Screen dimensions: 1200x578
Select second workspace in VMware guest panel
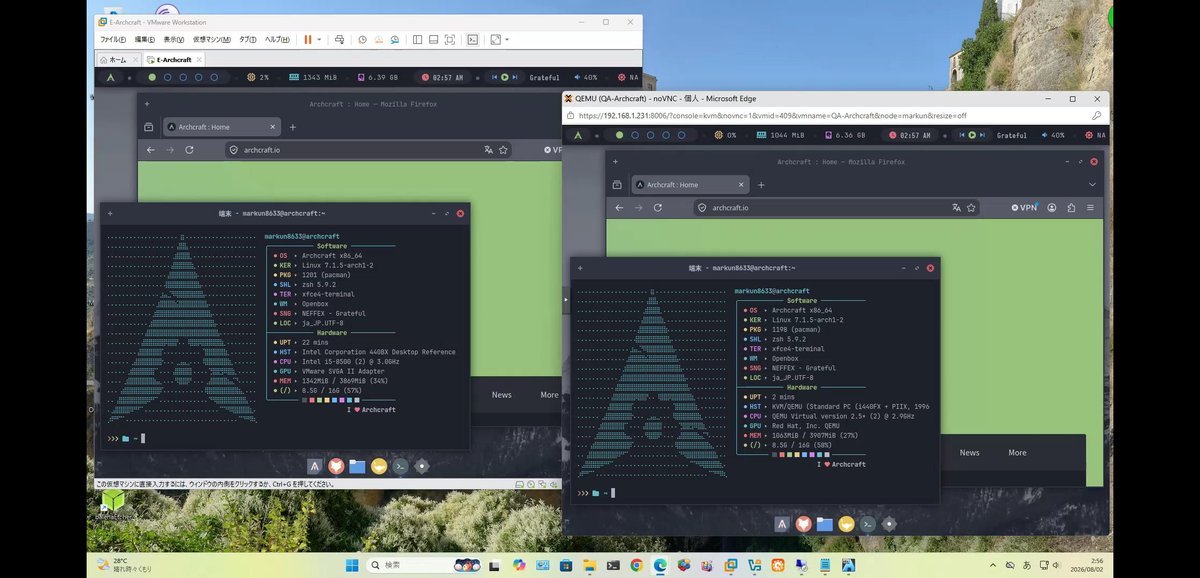click(x=168, y=77)
